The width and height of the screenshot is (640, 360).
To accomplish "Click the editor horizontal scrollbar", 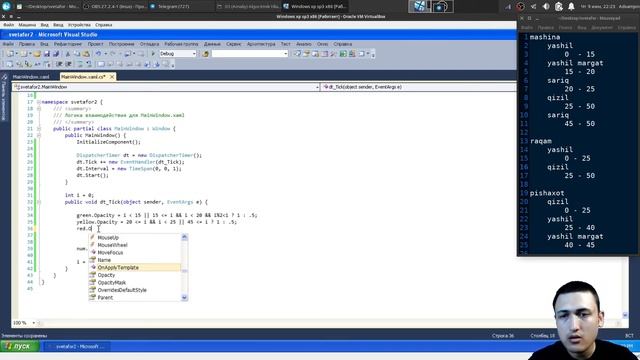I will [329, 323].
